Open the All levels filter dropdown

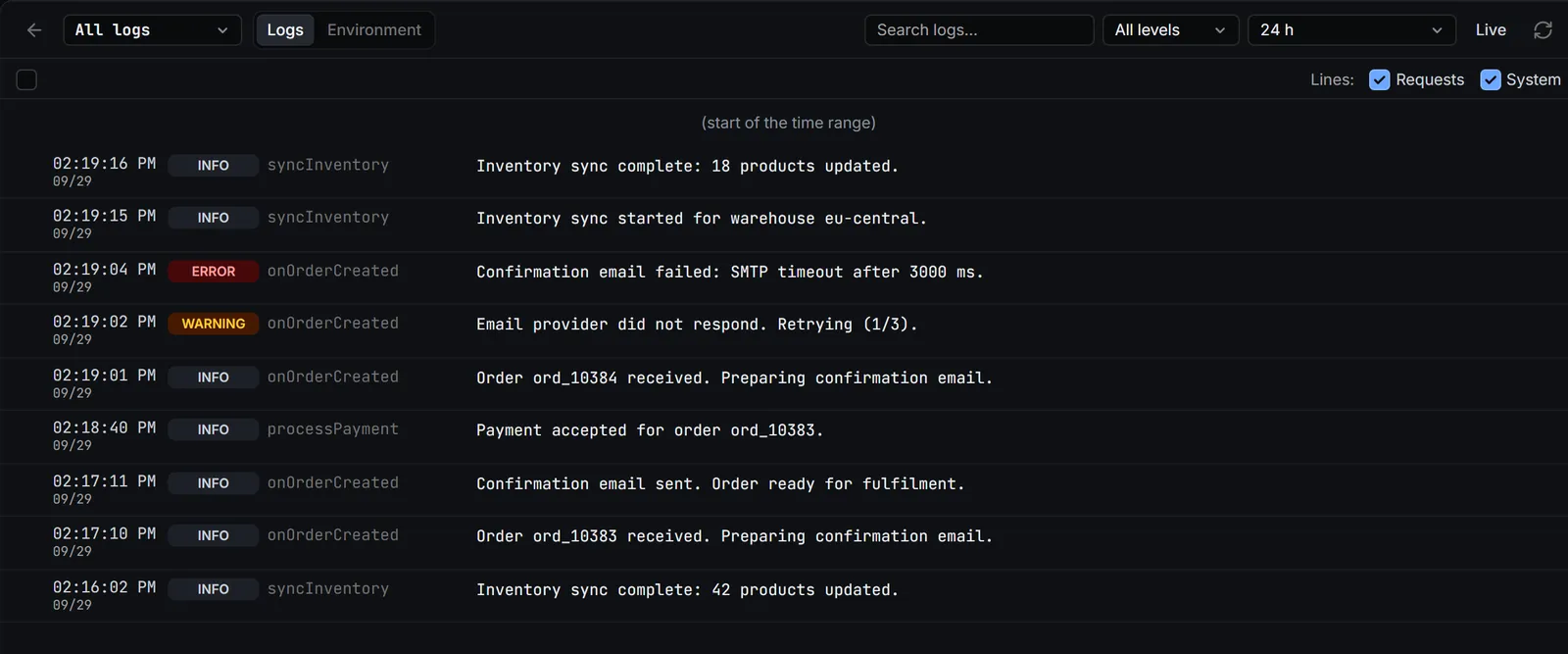(1170, 30)
